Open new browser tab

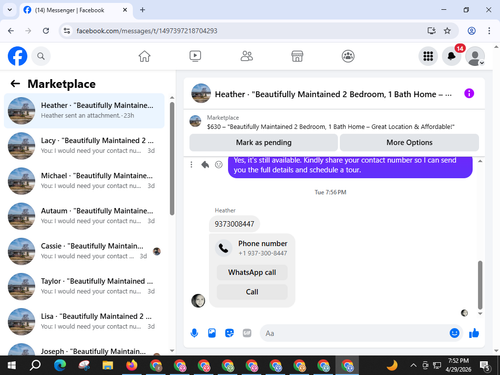pyautogui.click(x=142, y=10)
